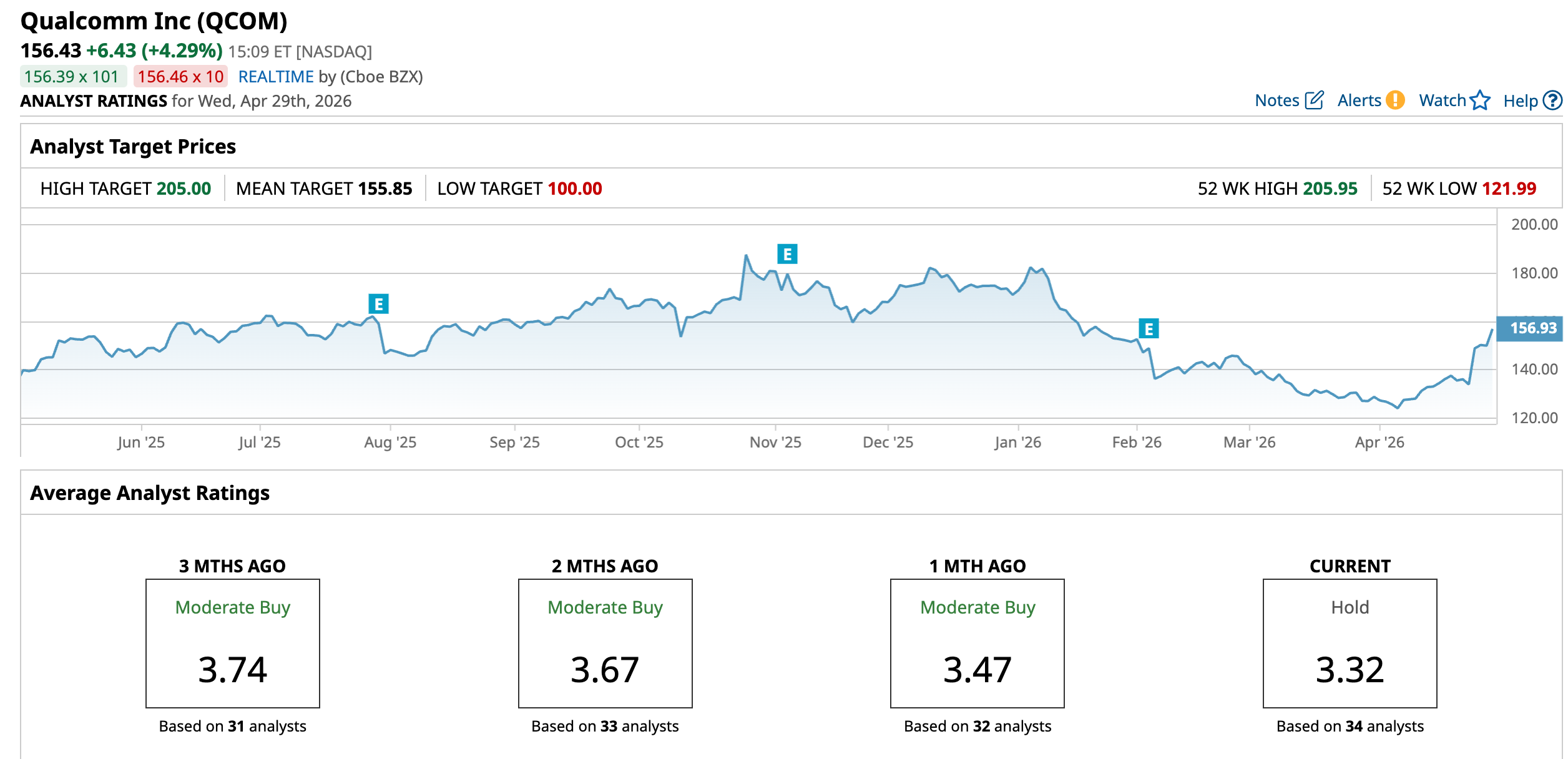This screenshot has height=759, width=1568.
Task: Select the 2 MTHS AGO rating box
Action: pos(605,643)
